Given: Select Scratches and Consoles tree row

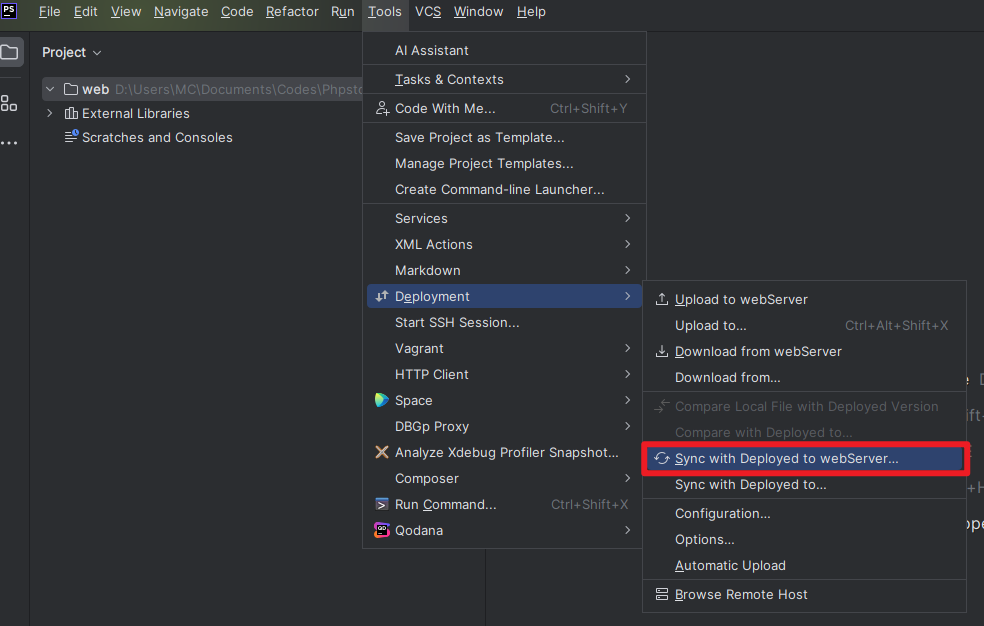Looking at the screenshot, I should click(x=202, y=137).
